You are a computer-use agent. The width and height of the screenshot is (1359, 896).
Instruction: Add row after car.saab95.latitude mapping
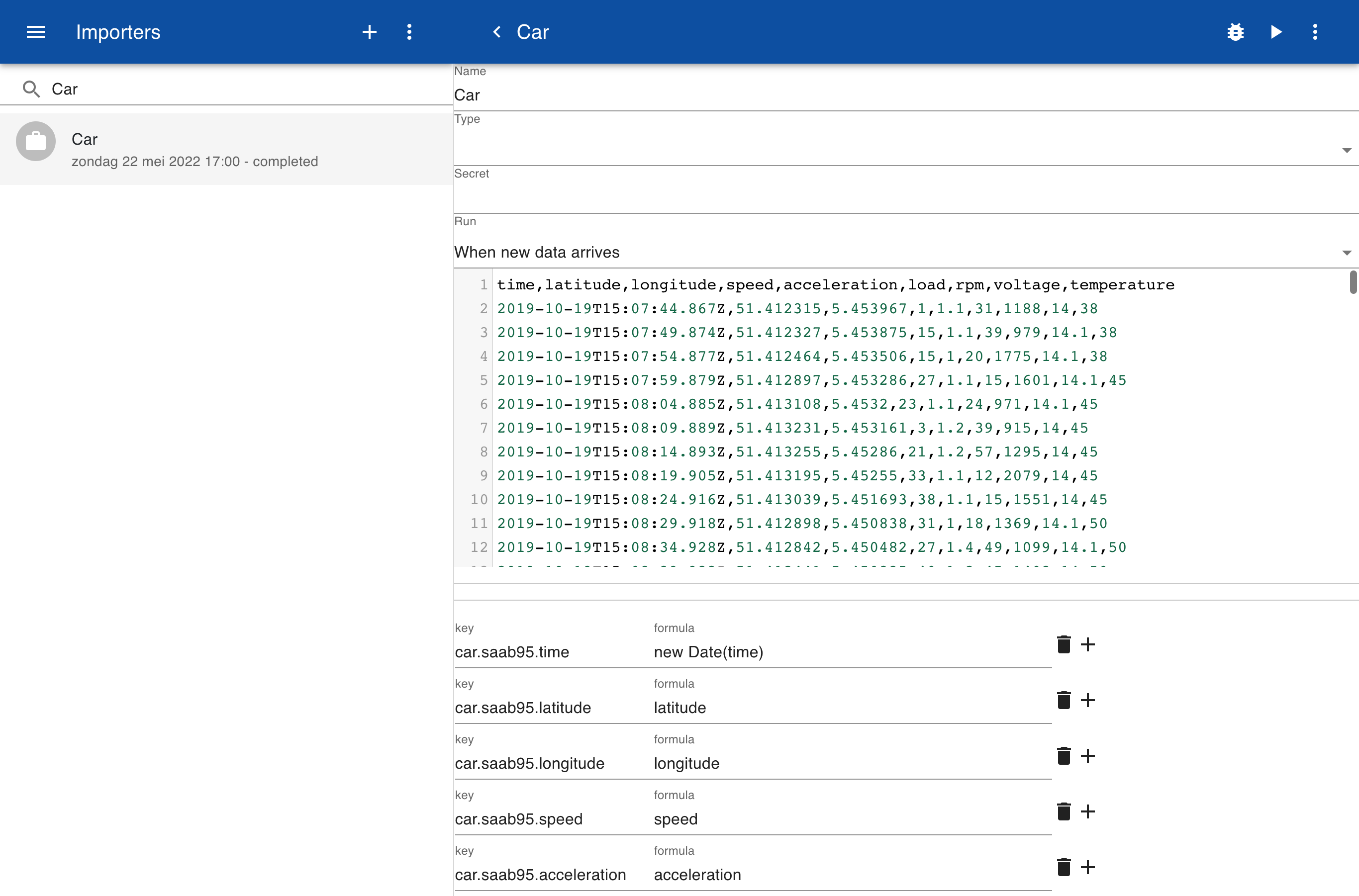pyautogui.click(x=1087, y=700)
